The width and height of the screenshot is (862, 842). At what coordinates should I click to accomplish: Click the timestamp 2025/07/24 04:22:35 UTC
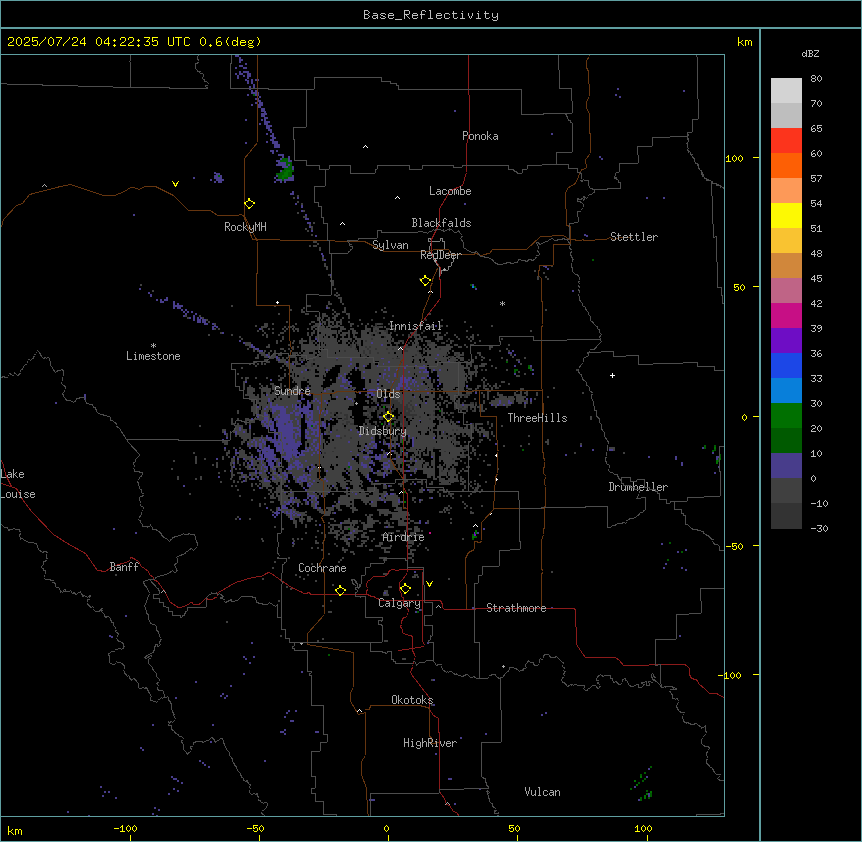(x=99, y=42)
